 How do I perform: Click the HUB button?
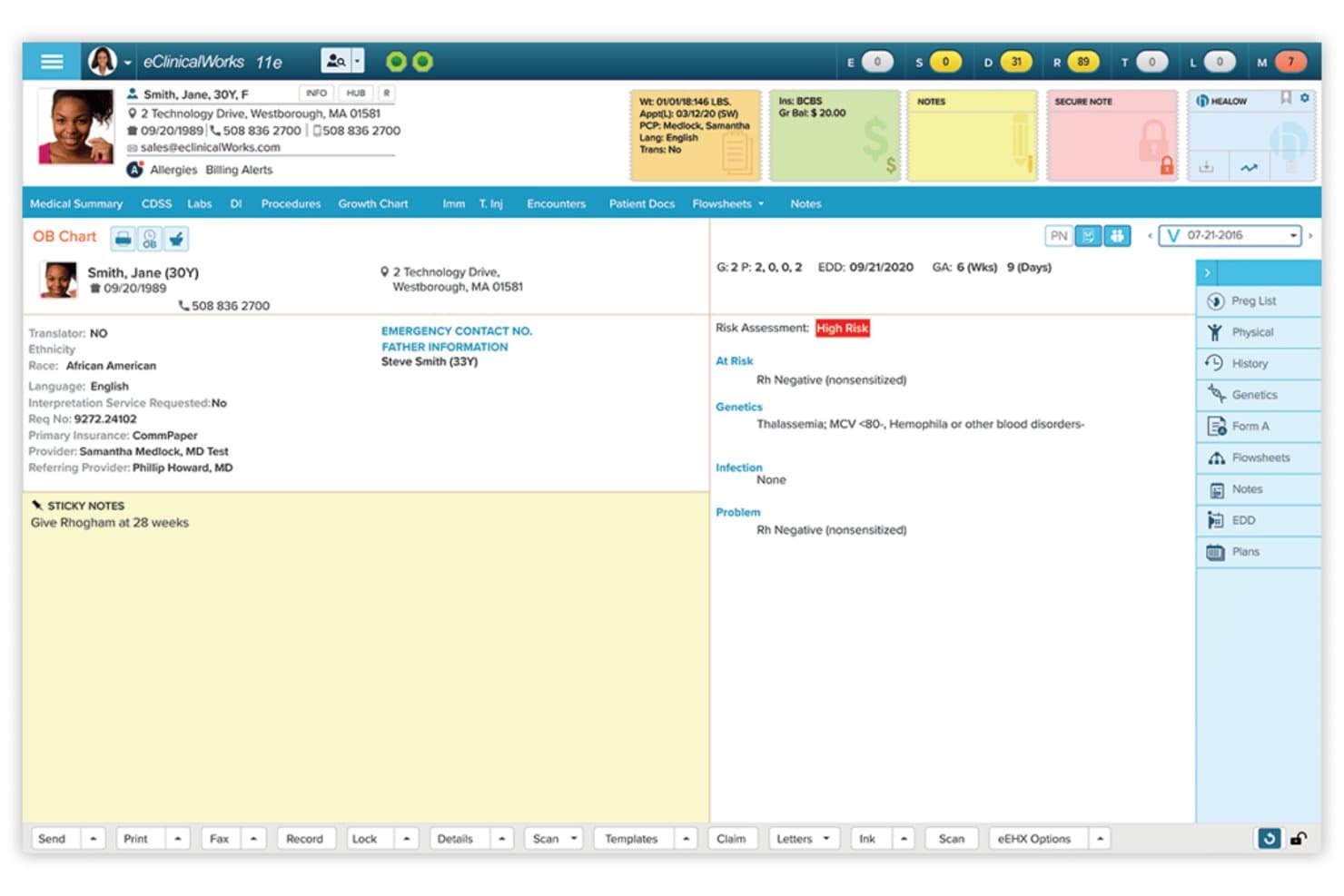(356, 94)
